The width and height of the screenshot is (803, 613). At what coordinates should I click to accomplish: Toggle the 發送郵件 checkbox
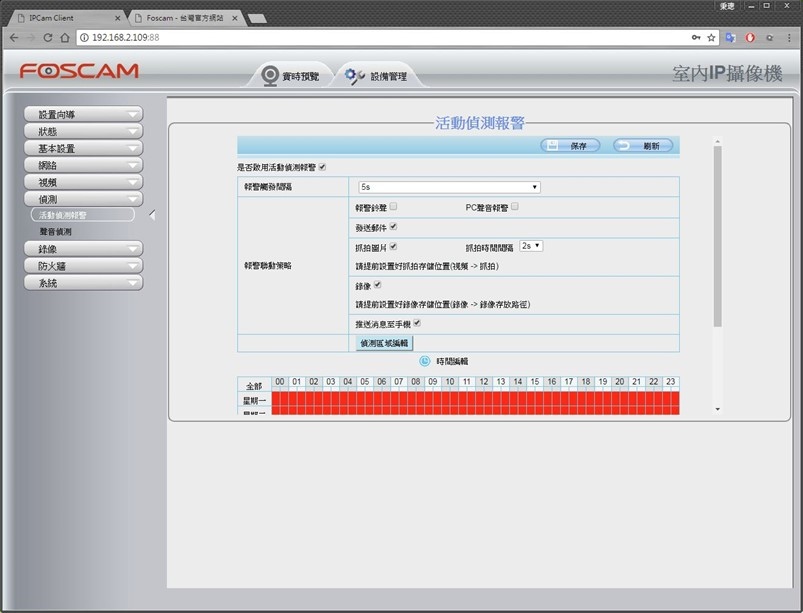click(x=393, y=226)
